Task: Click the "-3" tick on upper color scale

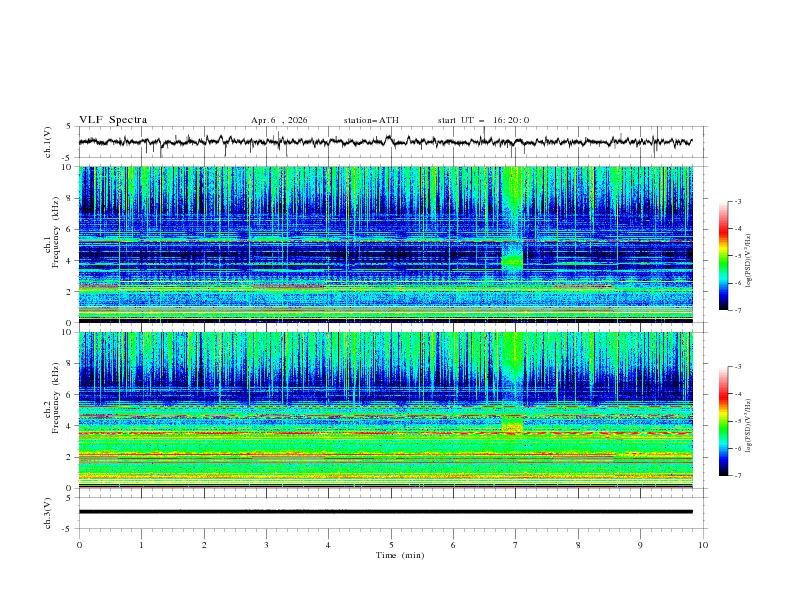Action: click(x=737, y=201)
